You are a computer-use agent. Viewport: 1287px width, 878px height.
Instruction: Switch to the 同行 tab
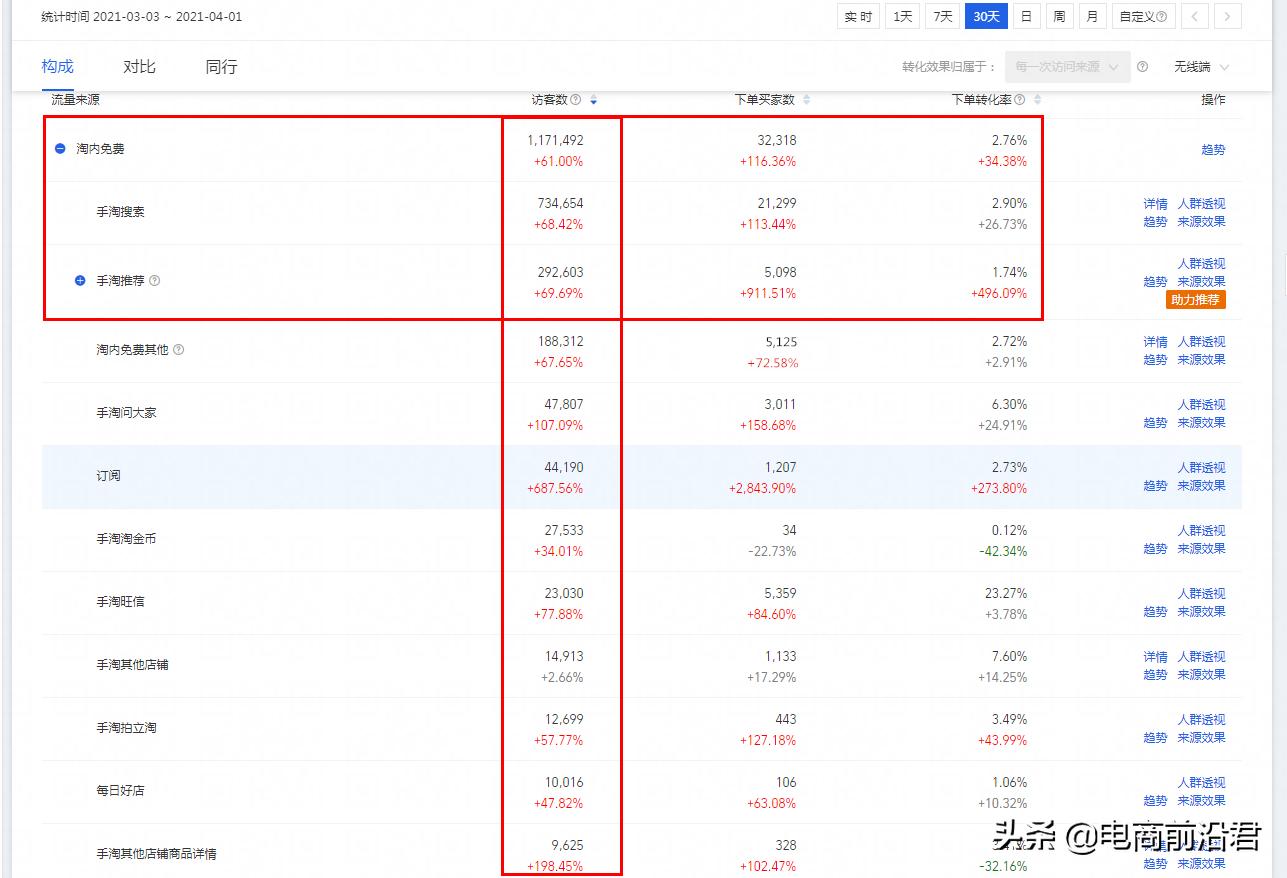tap(220, 66)
